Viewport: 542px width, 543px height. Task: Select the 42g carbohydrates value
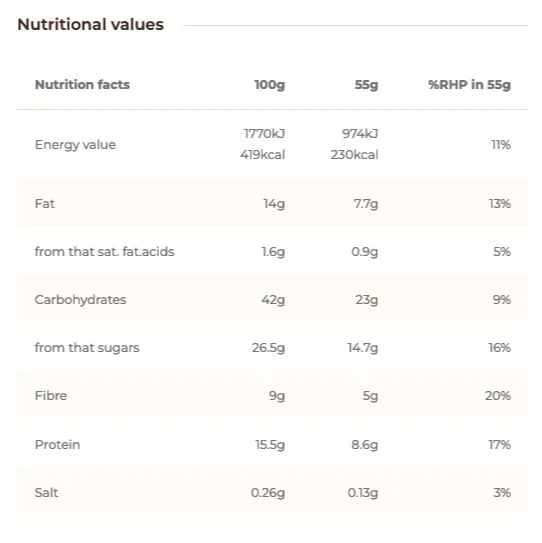273,300
